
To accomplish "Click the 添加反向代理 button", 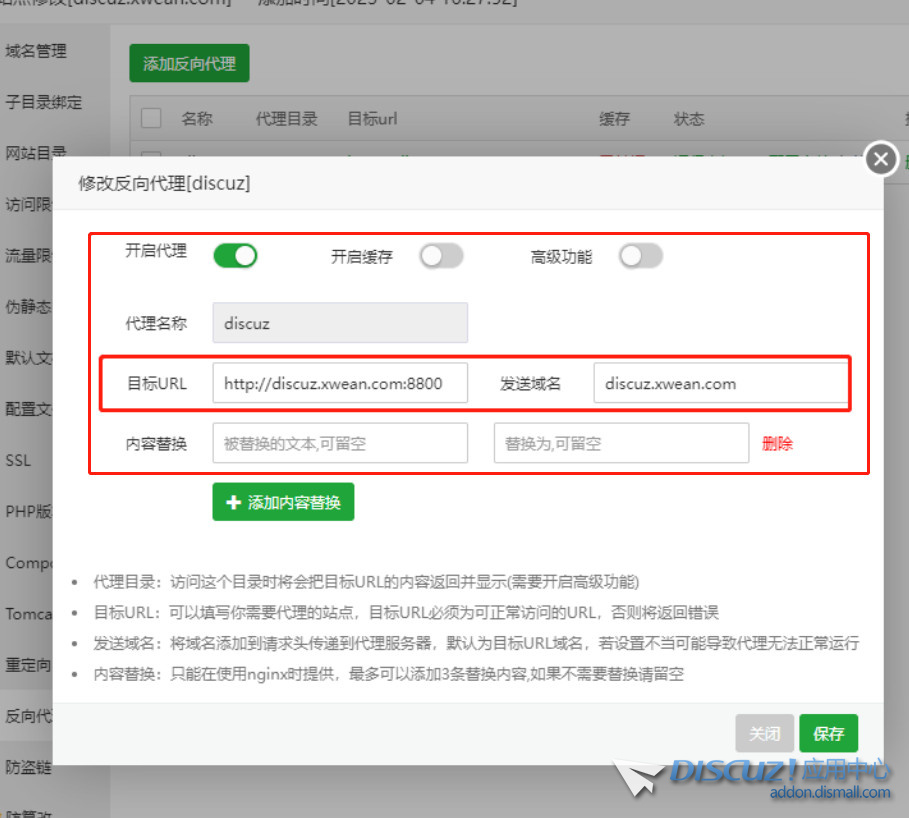I will click(x=190, y=63).
